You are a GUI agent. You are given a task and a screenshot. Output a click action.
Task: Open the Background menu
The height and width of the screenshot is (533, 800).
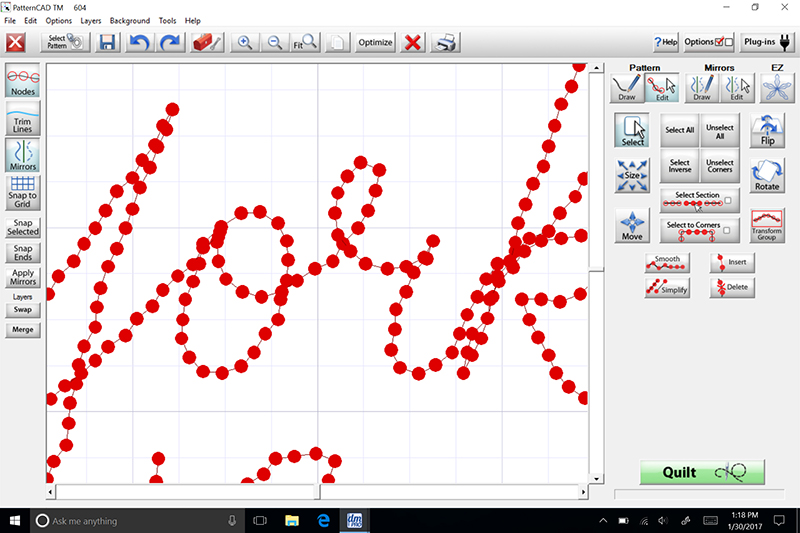(130, 21)
